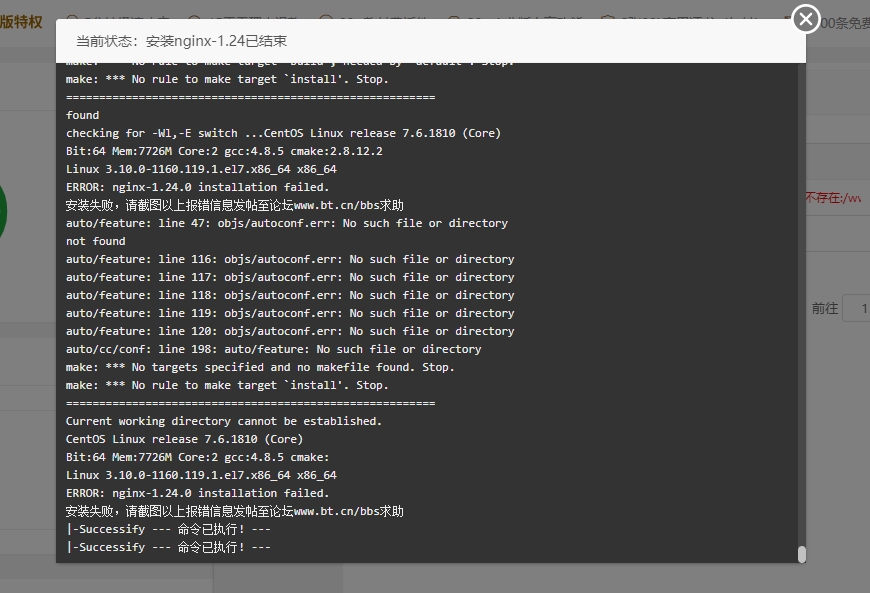
Task: Close the nginx install log dialog
Action: point(806,19)
